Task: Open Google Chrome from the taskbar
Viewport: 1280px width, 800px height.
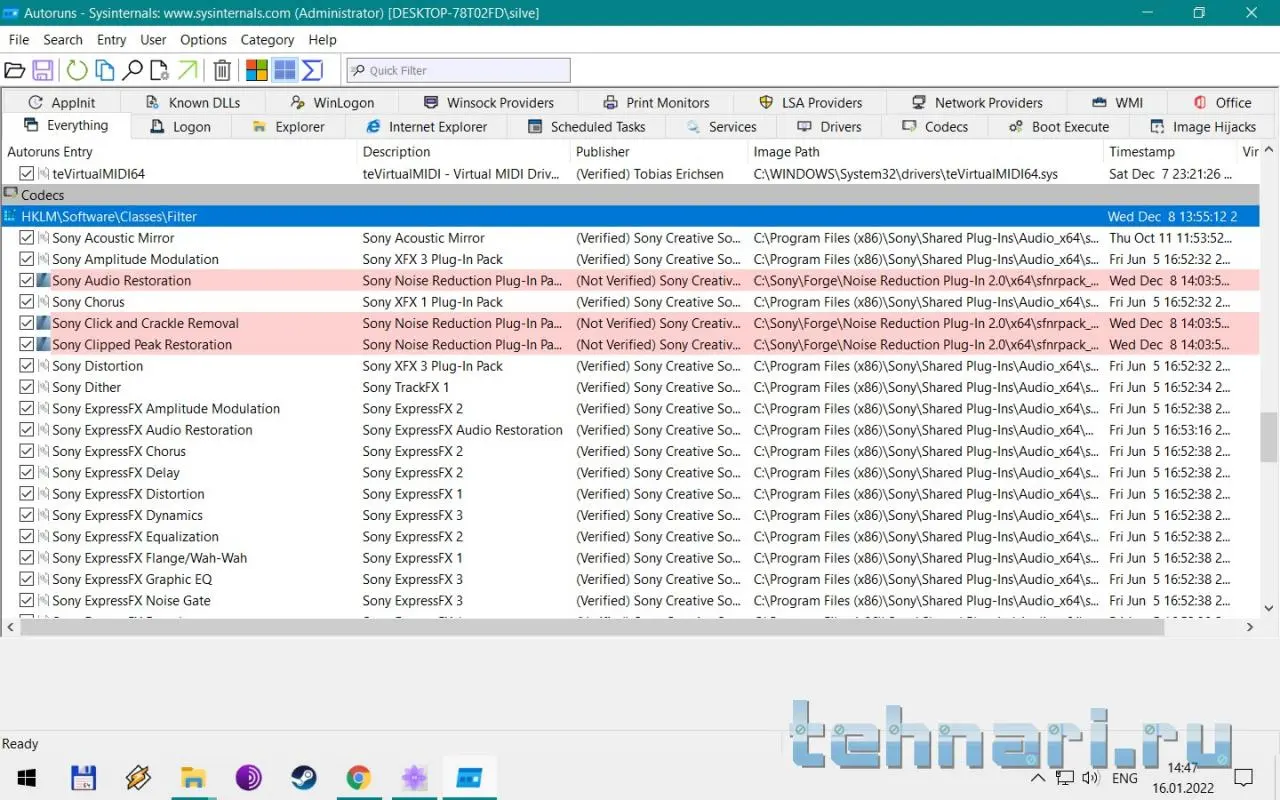Action: coord(359,777)
